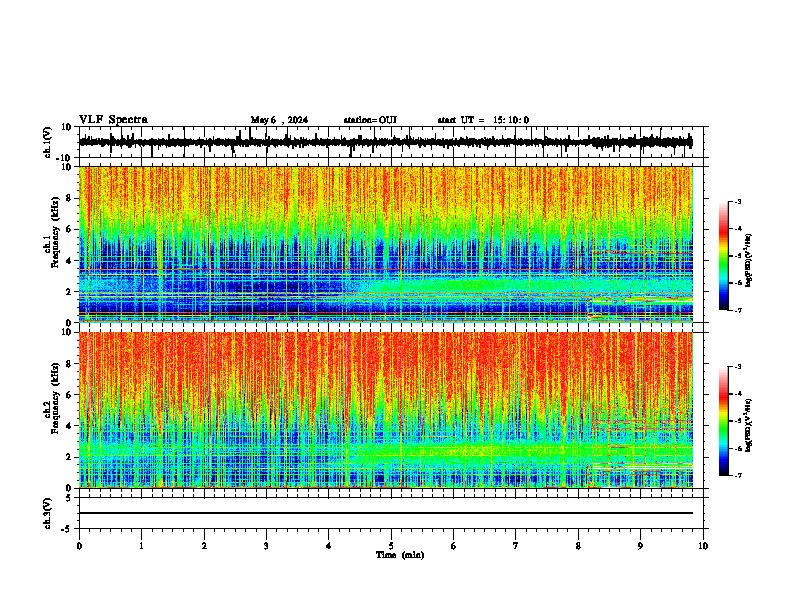Click the "4" tick on ch.1 frequency axis
The height and width of the screenshot is (612, 792).
70,261
